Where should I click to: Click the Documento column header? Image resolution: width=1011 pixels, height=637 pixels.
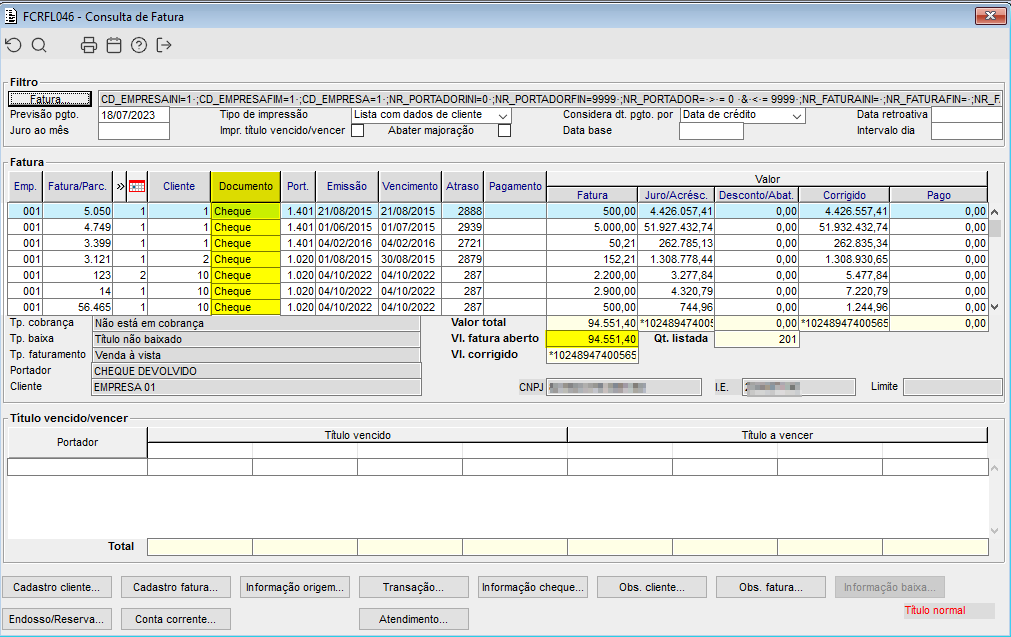(x=246, y=186)
